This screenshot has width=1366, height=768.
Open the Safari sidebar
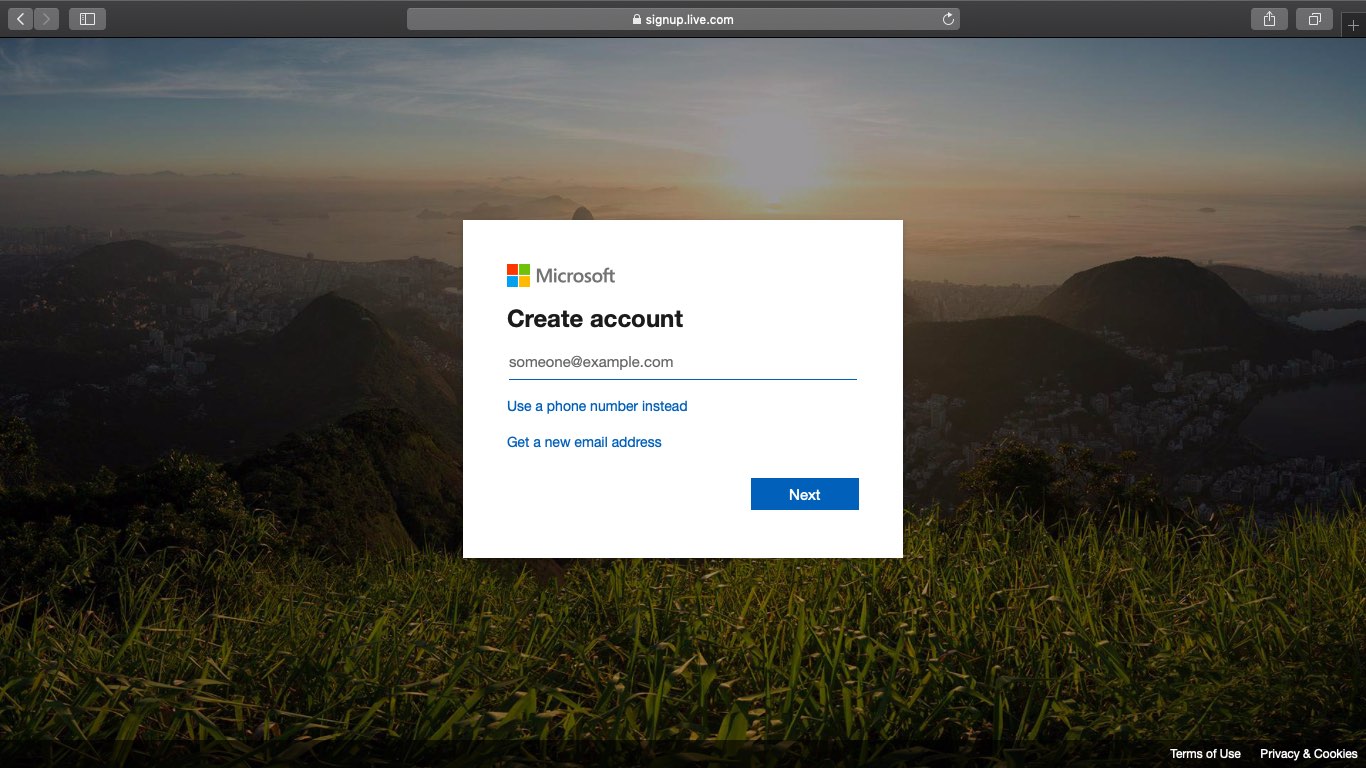(87, 18)
